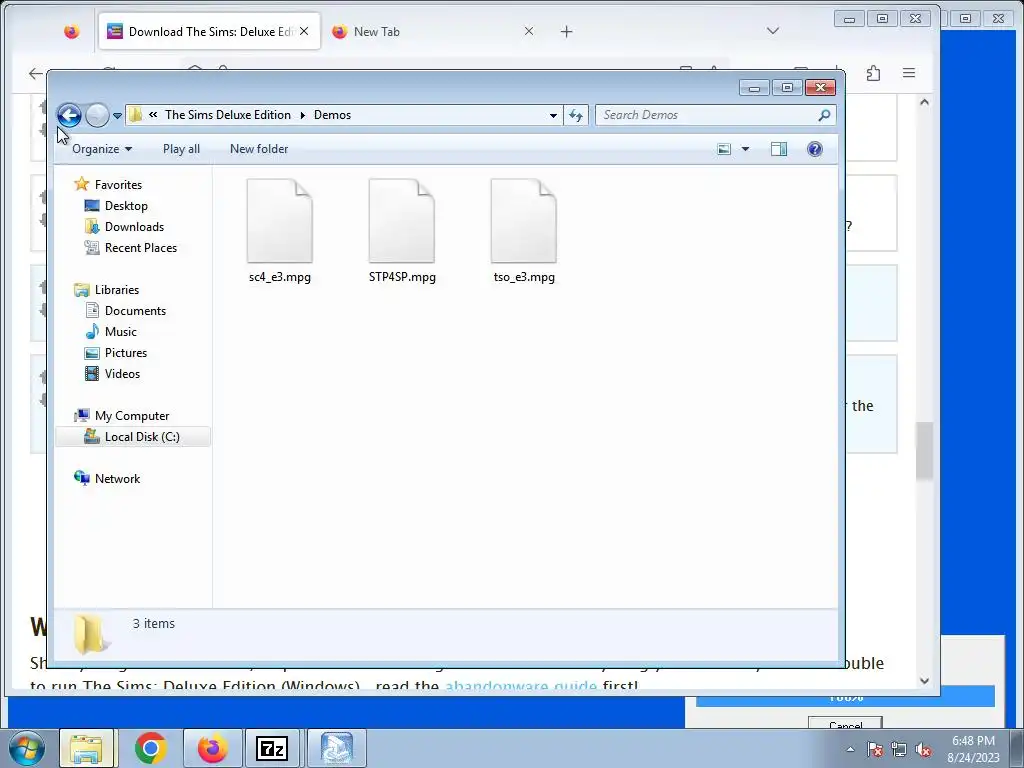Click the Firefox back arrow

click(x=36, y=74)
